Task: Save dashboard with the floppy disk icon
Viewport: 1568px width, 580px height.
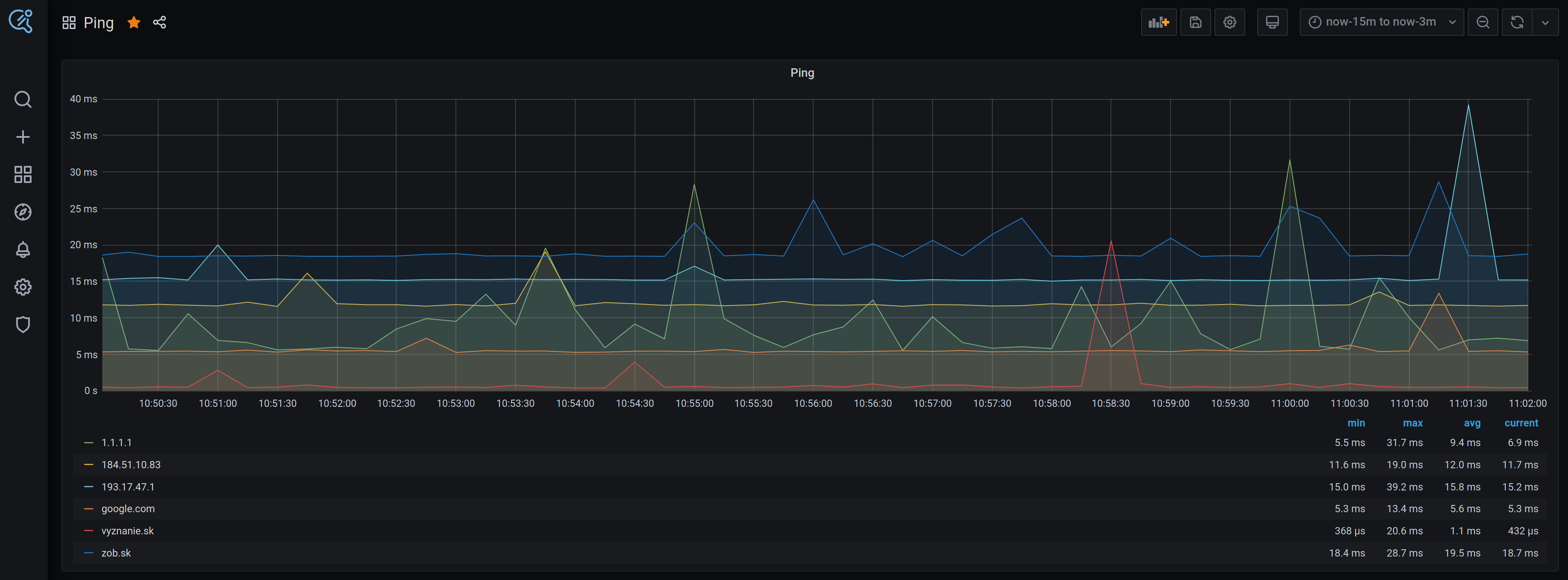Action: (1195, 23)
